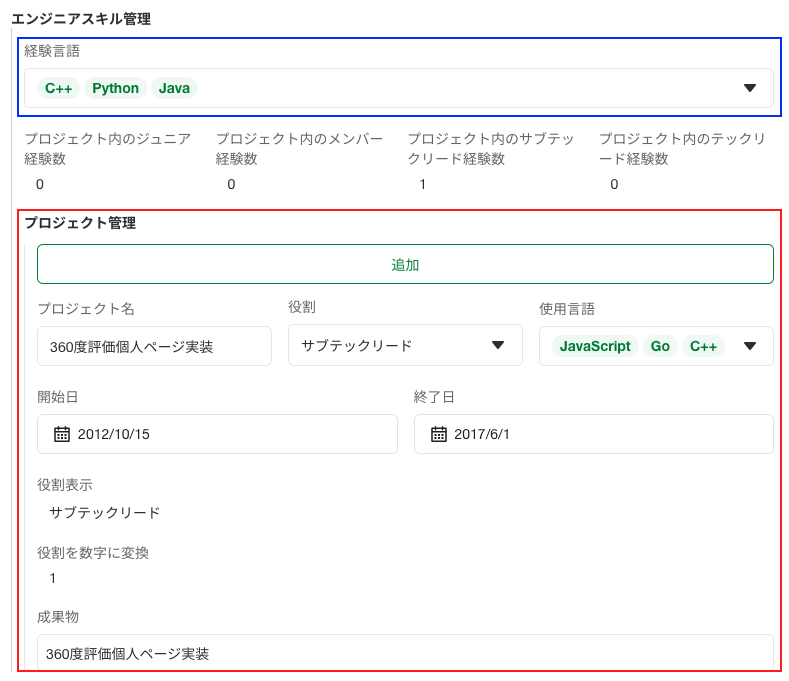Select the Python tag in 経験言語

pyautogui.click(x=115, y=88)
